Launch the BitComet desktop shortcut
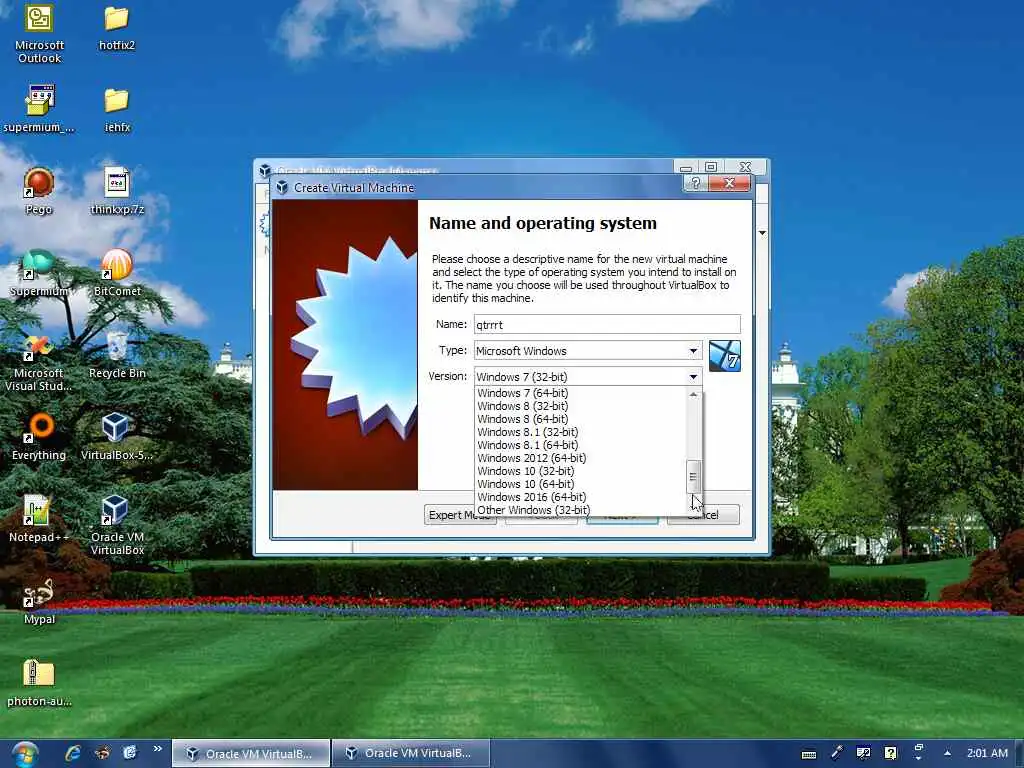 coord(117,273)
